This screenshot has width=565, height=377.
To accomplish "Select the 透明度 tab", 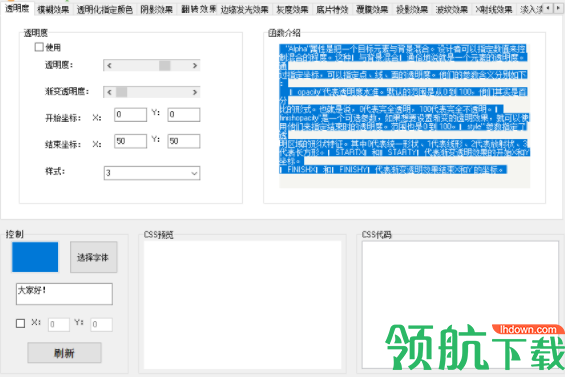I will (x=17, y=8).
